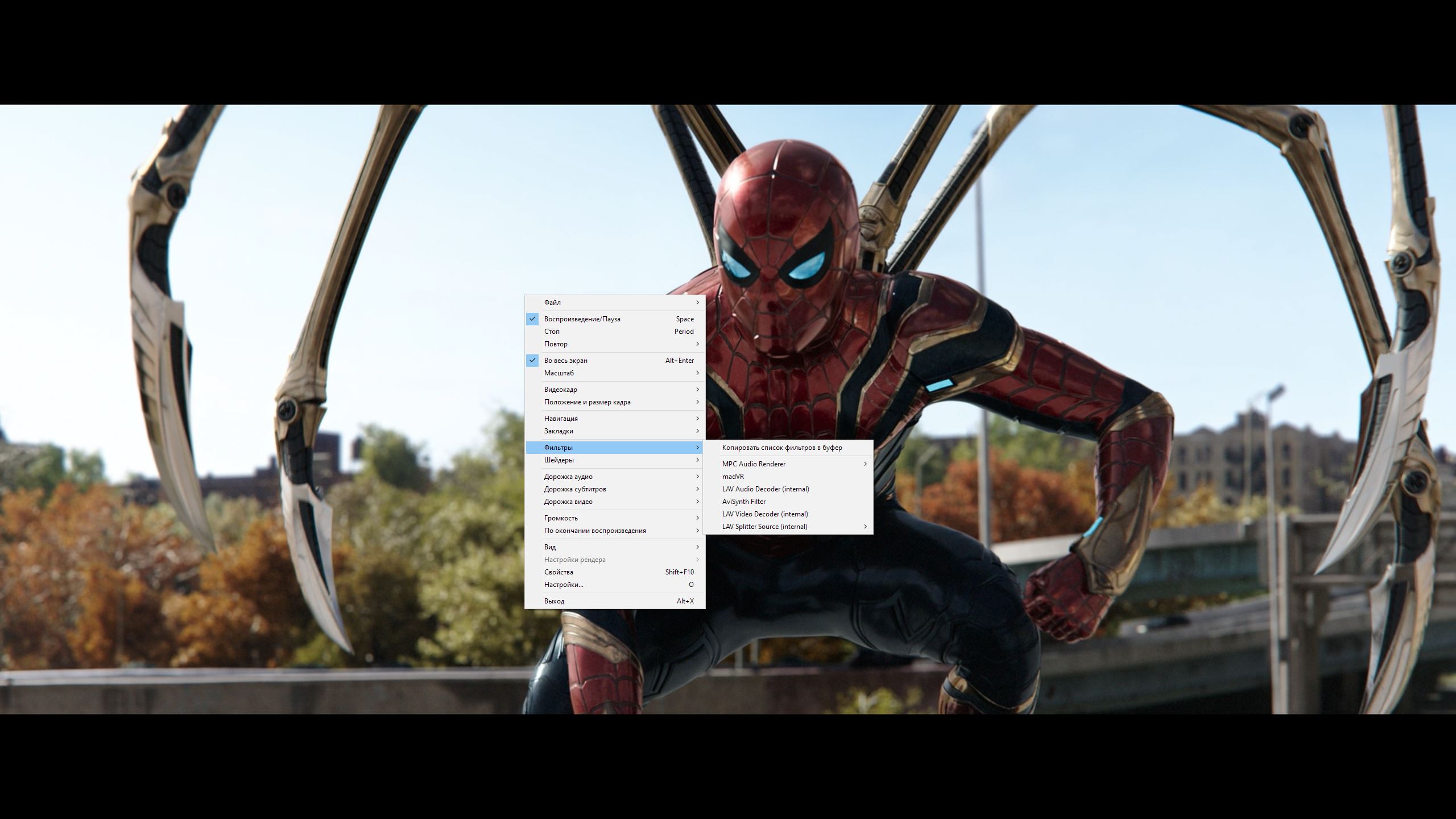Click Копировать список фильтров в буфер
Viewport: 1456px width, 819px height.
coord(782,448)
